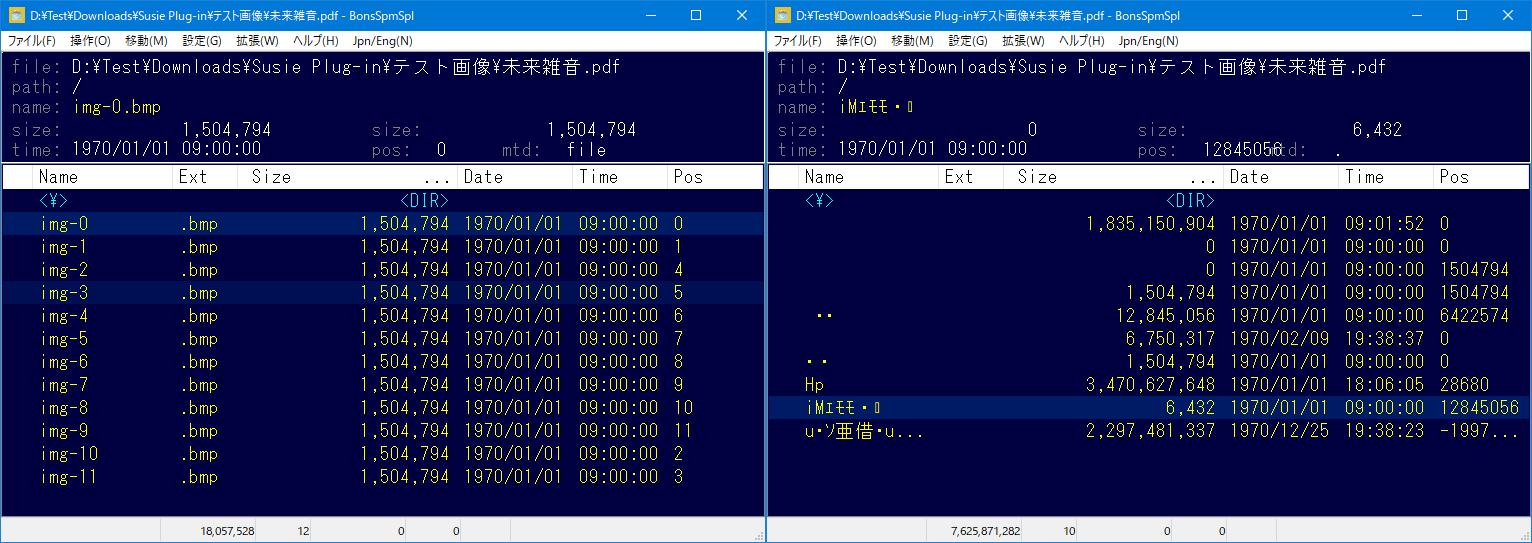
Task: Open ヘルプ(H) menu in the right window
Action: (x=1081, y=41)
